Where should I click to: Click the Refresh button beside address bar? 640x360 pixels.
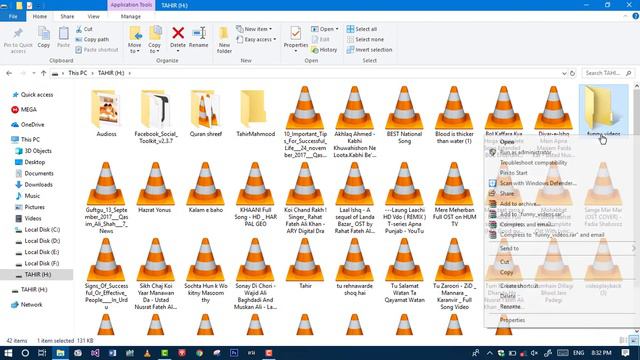coord(572,73)
